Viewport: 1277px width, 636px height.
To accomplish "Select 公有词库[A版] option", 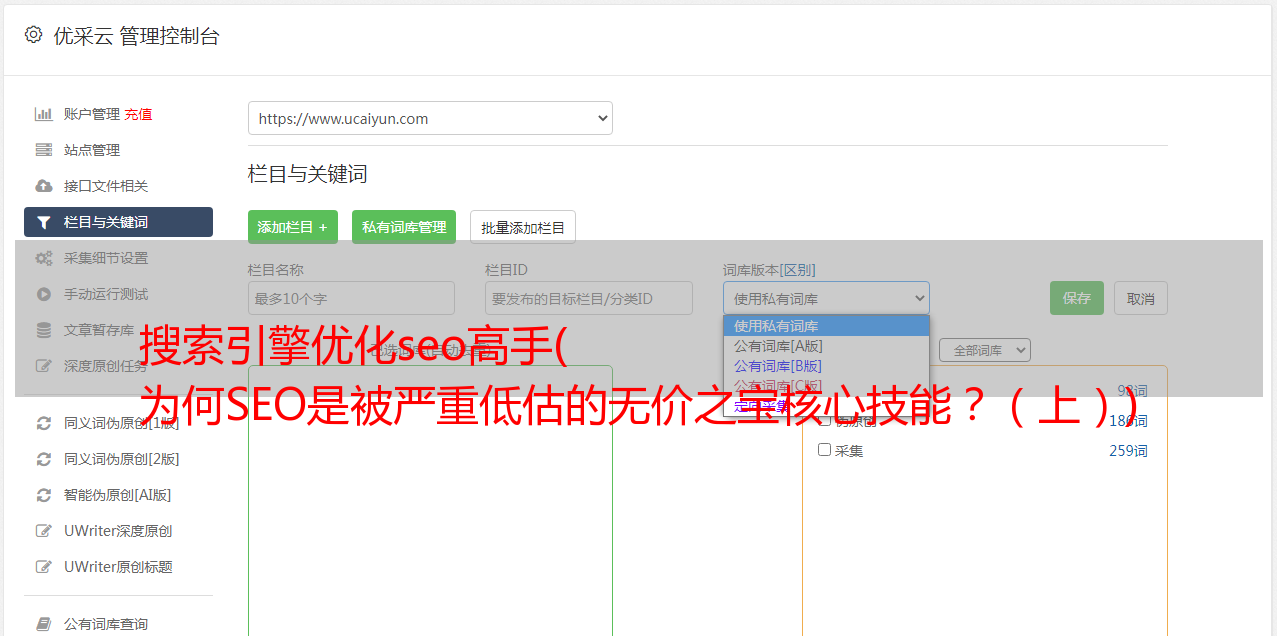I will coord(826,346).
